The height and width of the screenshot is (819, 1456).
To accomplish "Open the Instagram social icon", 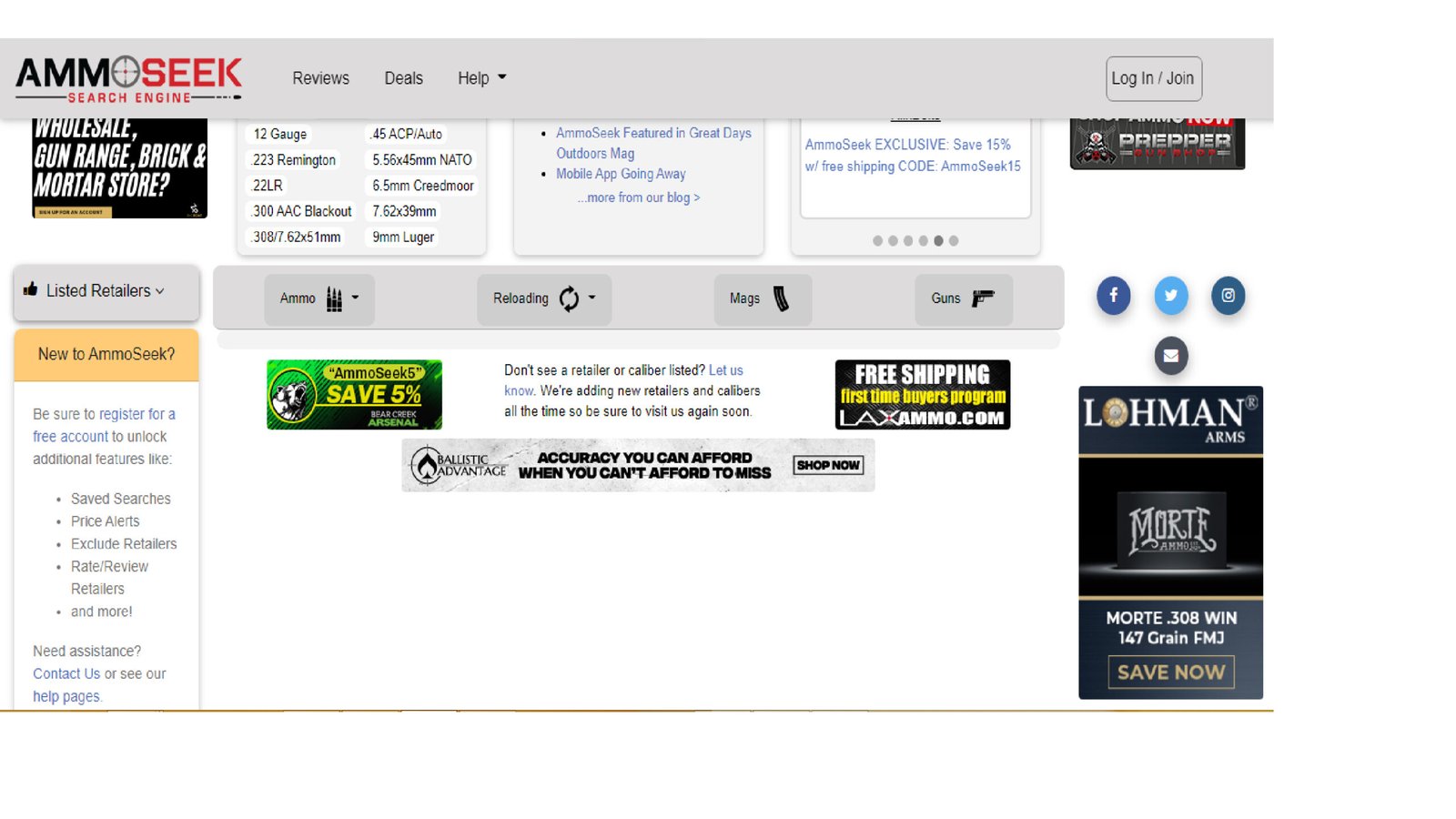I will coord(1228,296).
